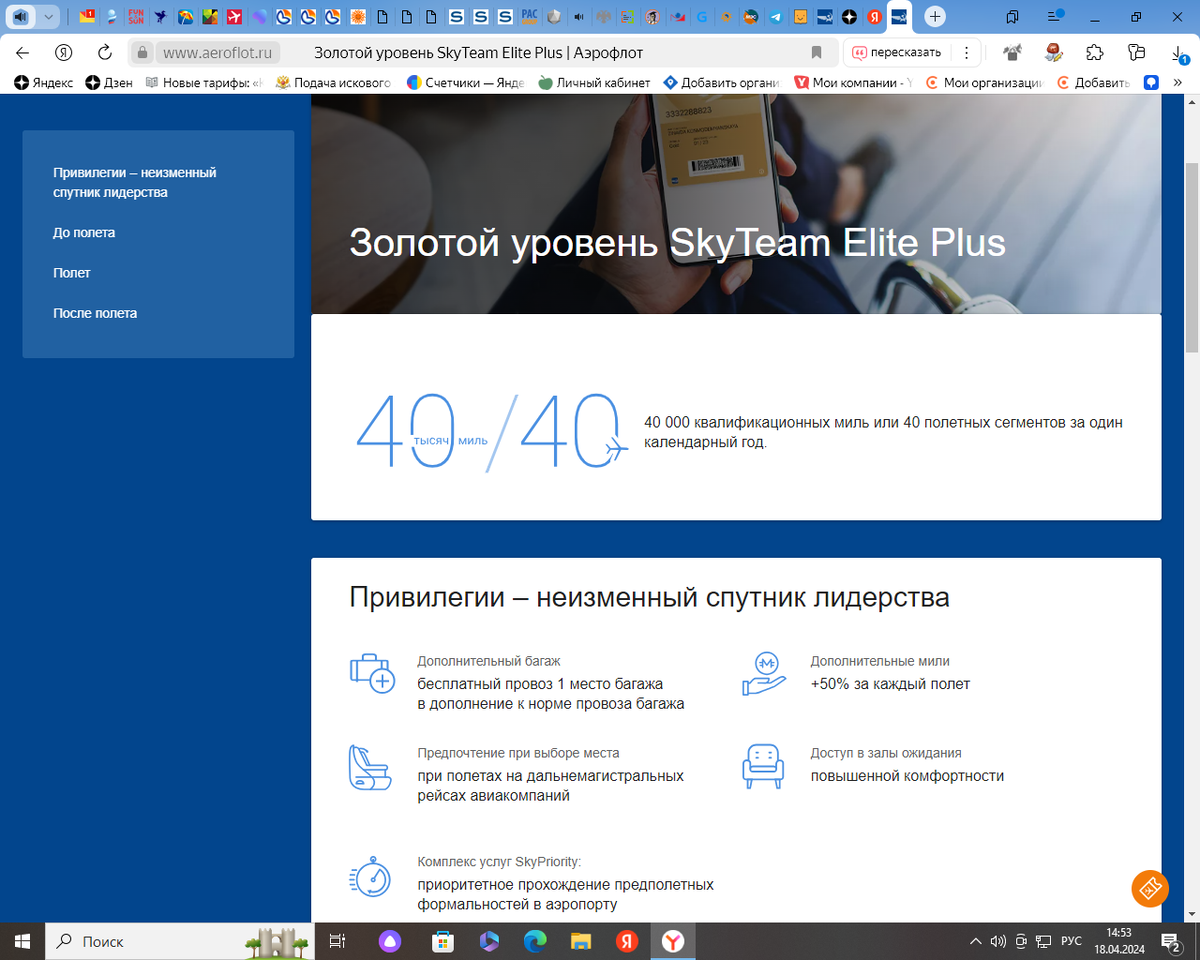This screenshot has height=960, width=1200.
Task: Reload the Aeroflot page
Action: 104,53
